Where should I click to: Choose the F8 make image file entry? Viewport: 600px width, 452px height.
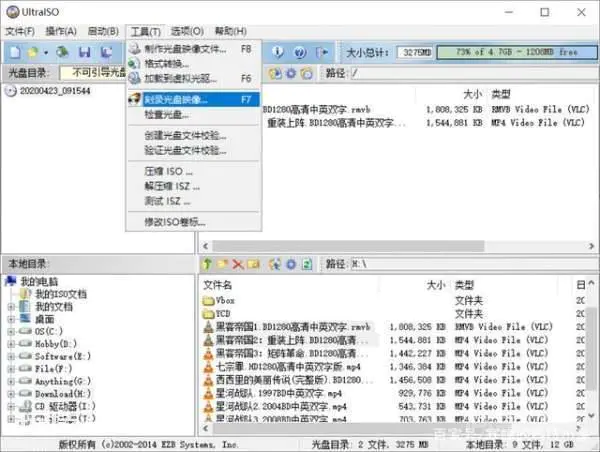[194, 49]
